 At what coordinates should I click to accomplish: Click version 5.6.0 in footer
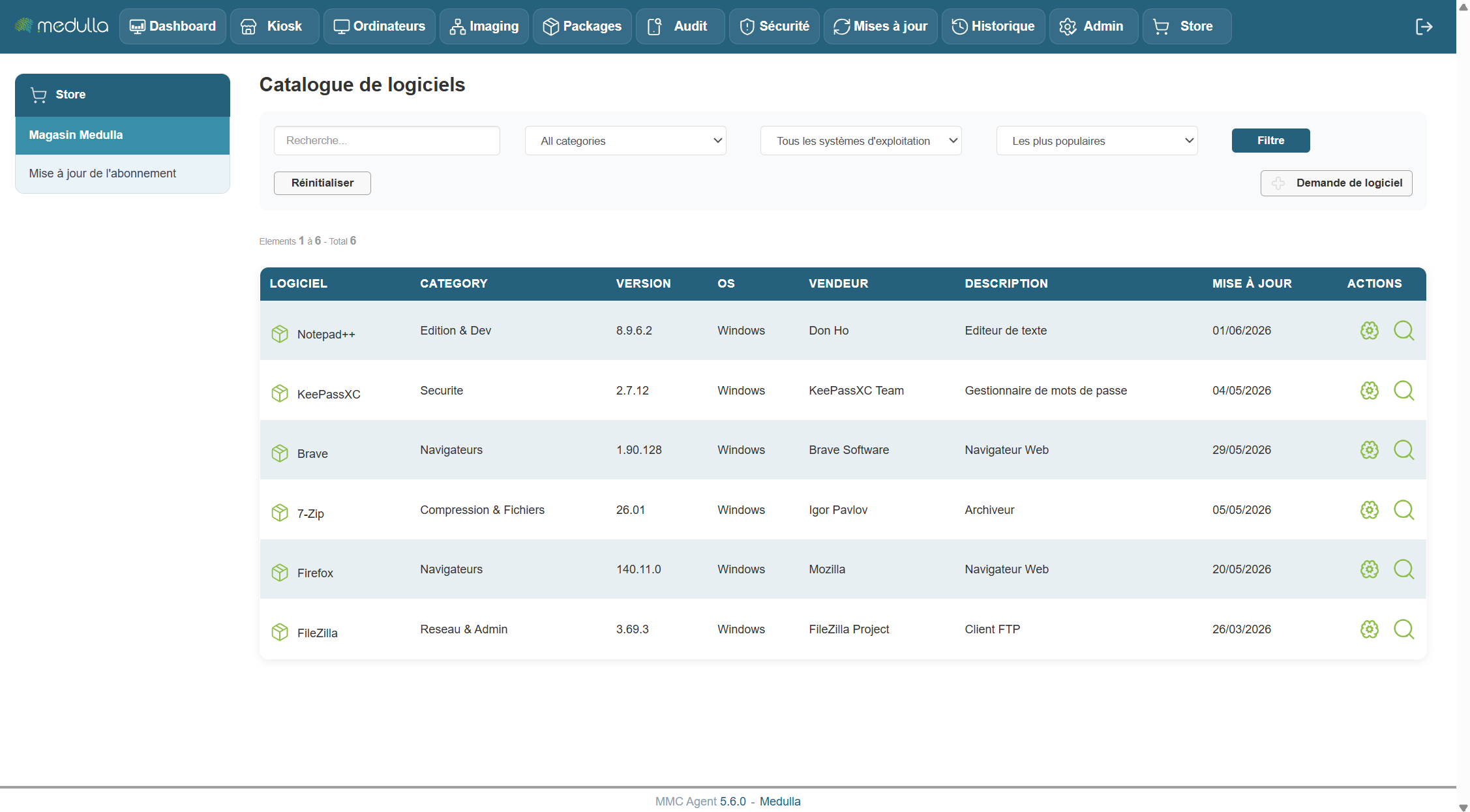click(733, 802)
